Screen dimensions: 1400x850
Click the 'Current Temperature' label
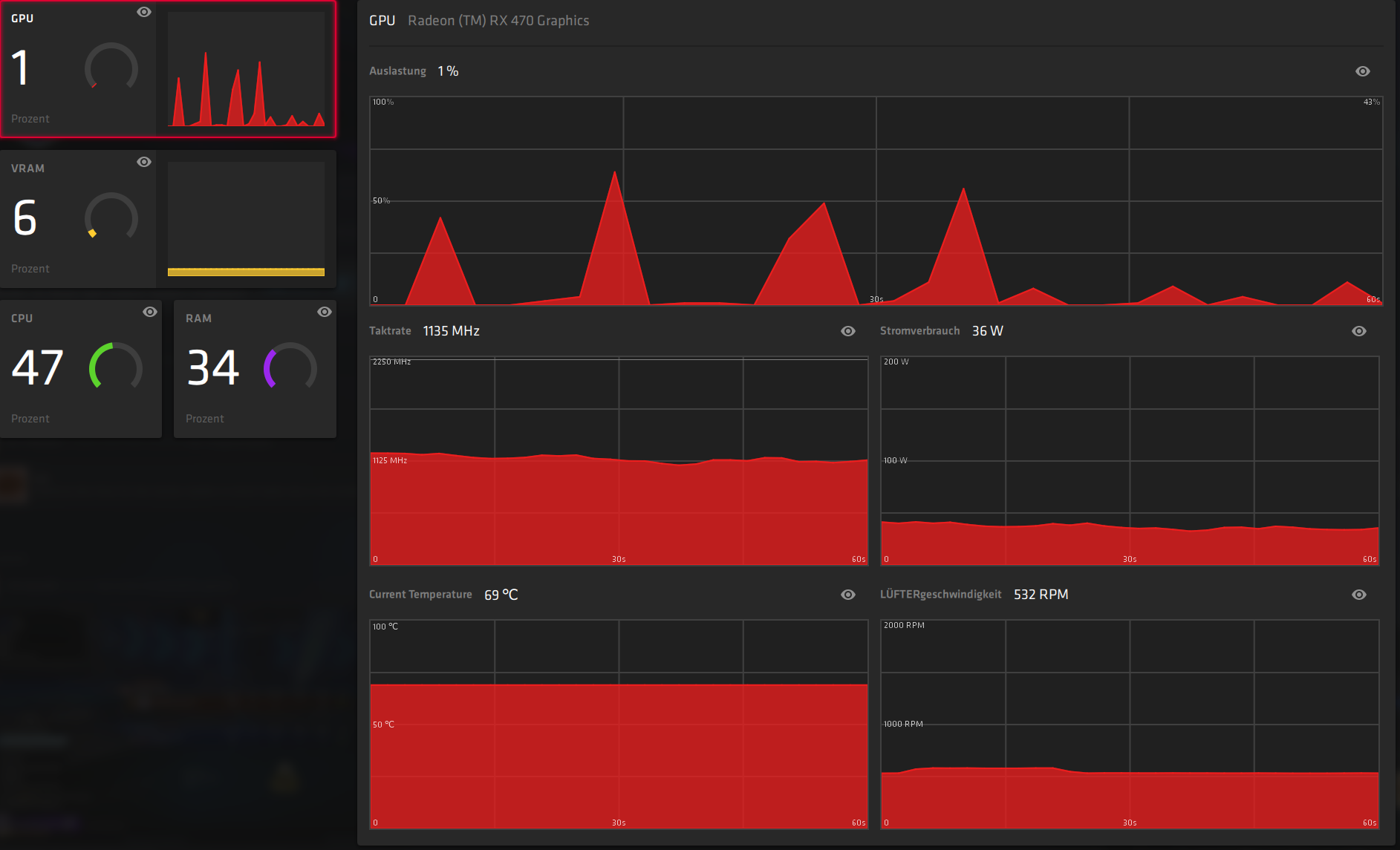(420, 595)
